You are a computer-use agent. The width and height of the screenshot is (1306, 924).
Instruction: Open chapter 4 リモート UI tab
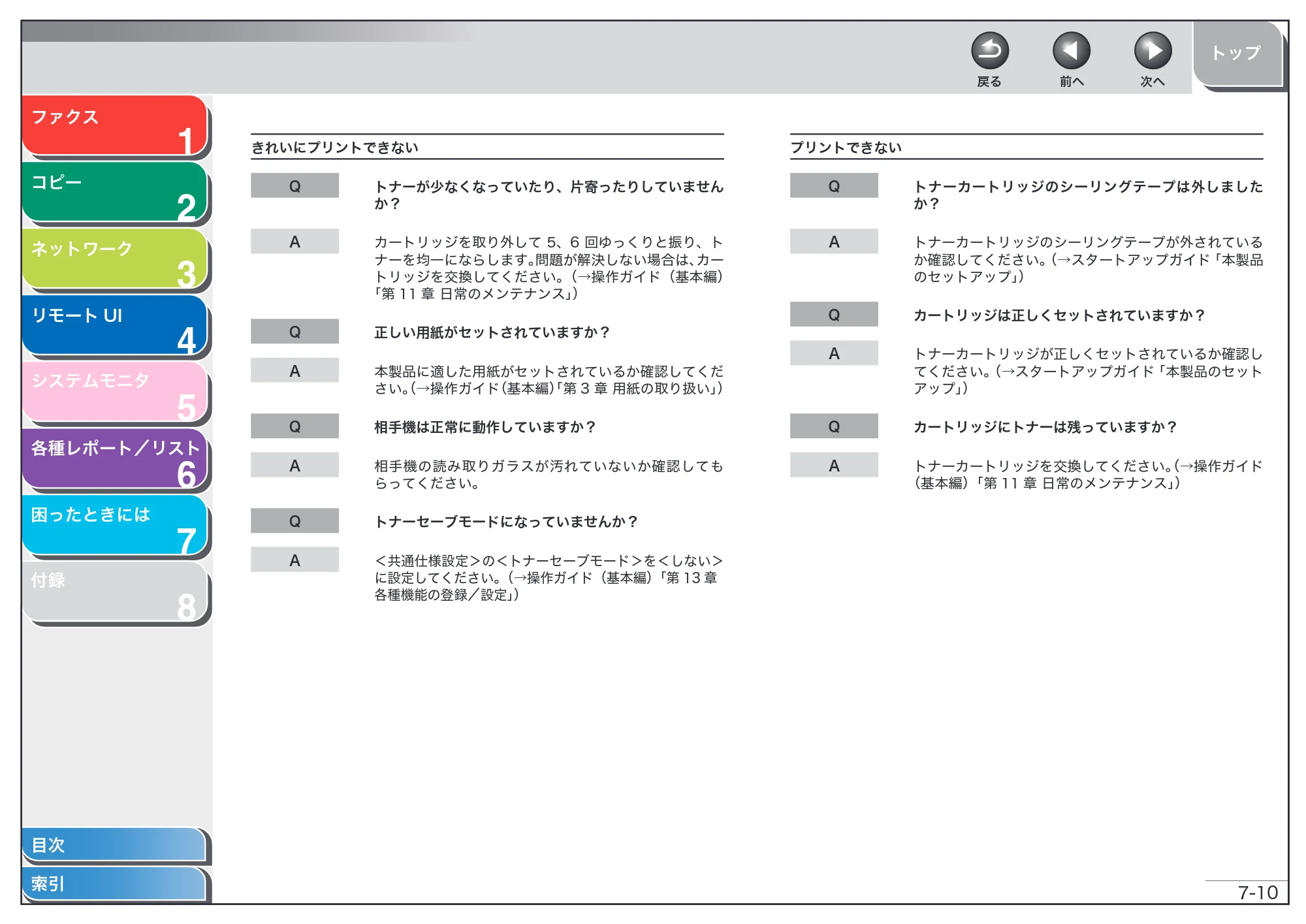tap(115, 325)
